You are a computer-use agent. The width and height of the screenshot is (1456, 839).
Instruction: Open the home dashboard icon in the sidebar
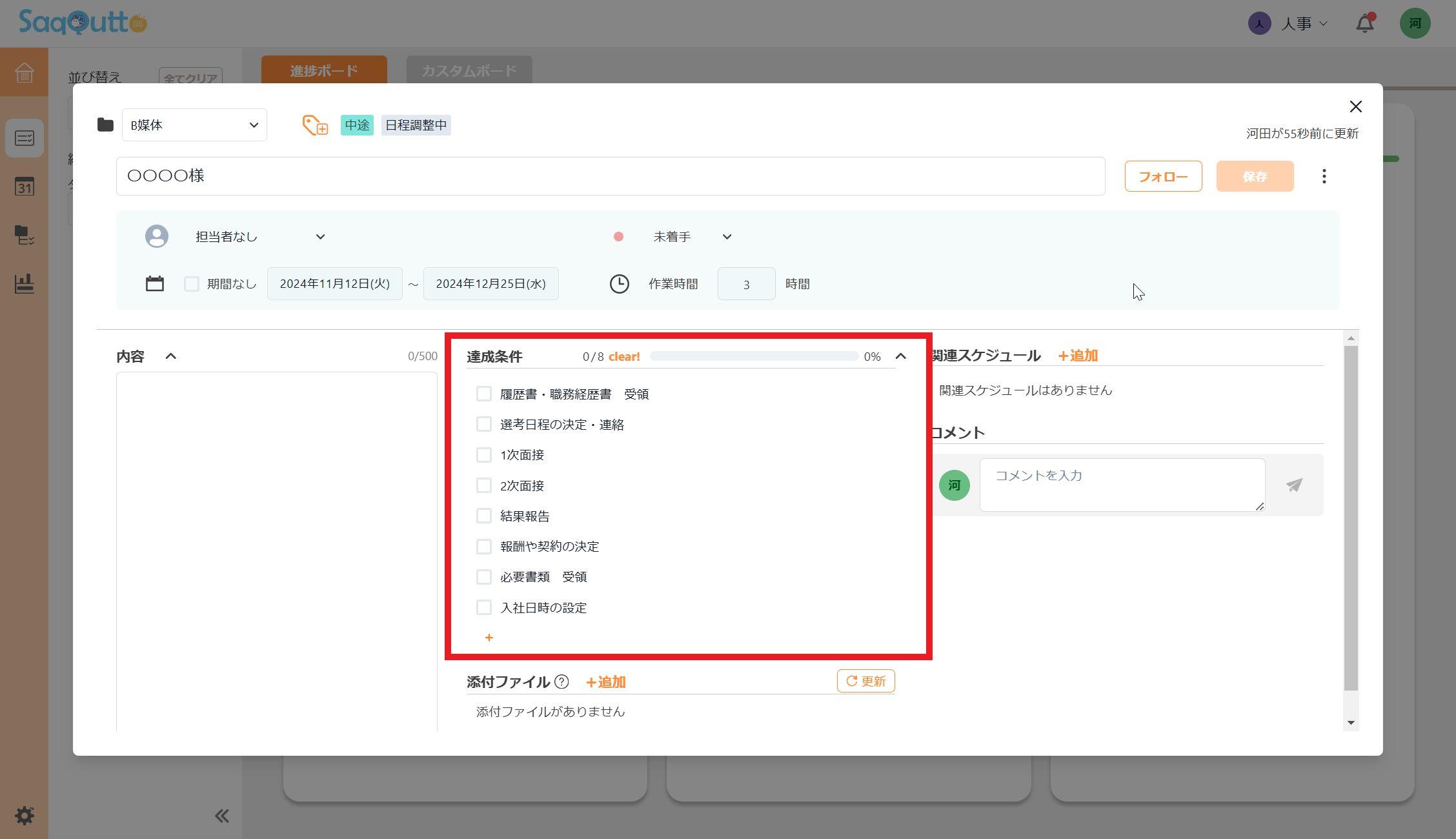point(24,73)
